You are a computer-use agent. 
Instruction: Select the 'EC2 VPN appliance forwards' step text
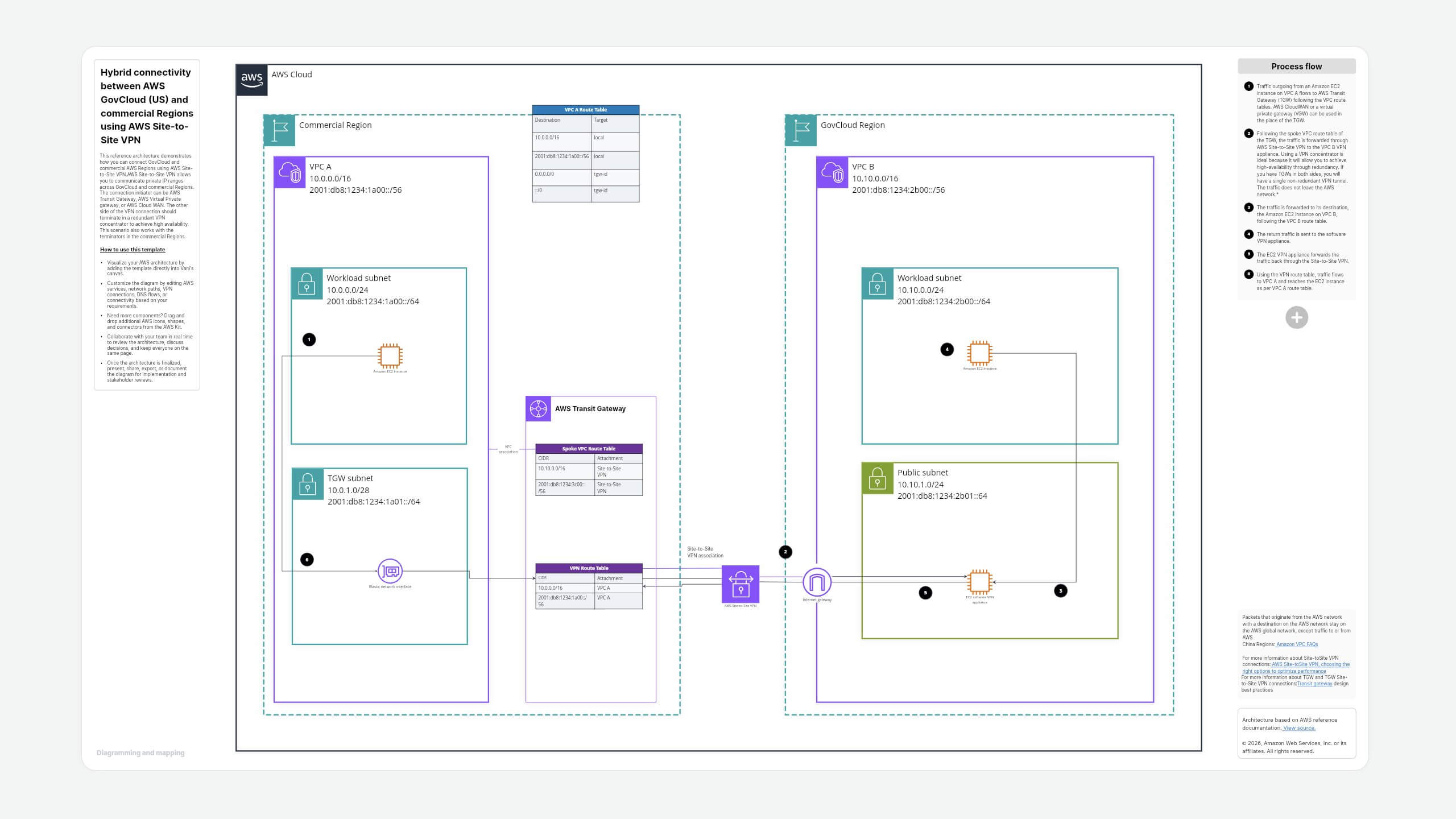(1302, 258)
